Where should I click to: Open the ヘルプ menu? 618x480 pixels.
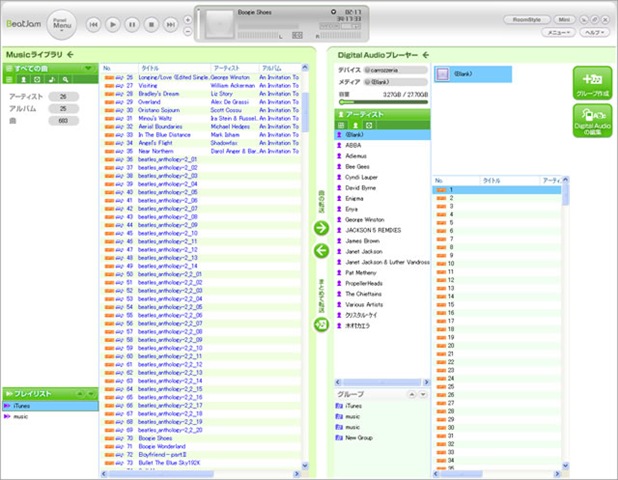[594, 33]
